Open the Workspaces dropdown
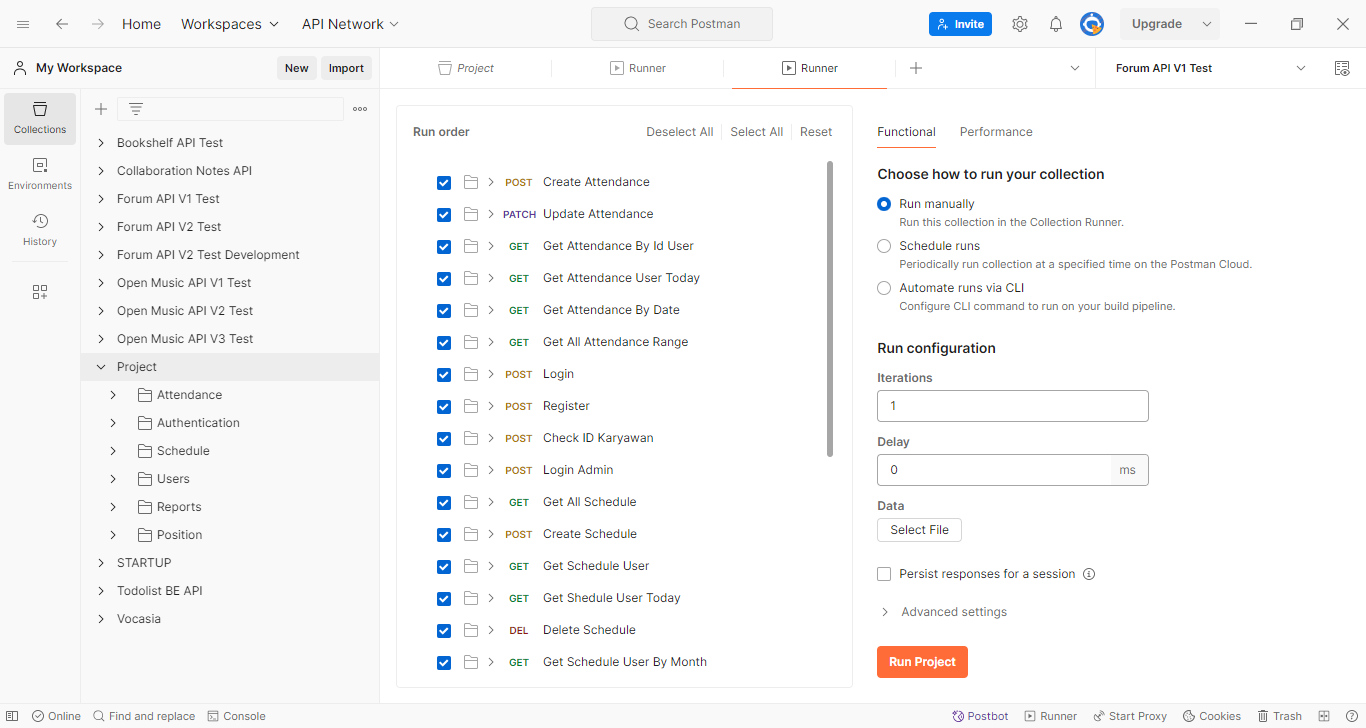The height and width of the screenshot is (728, 1366). pyautogui.click(x=230, y=24)
